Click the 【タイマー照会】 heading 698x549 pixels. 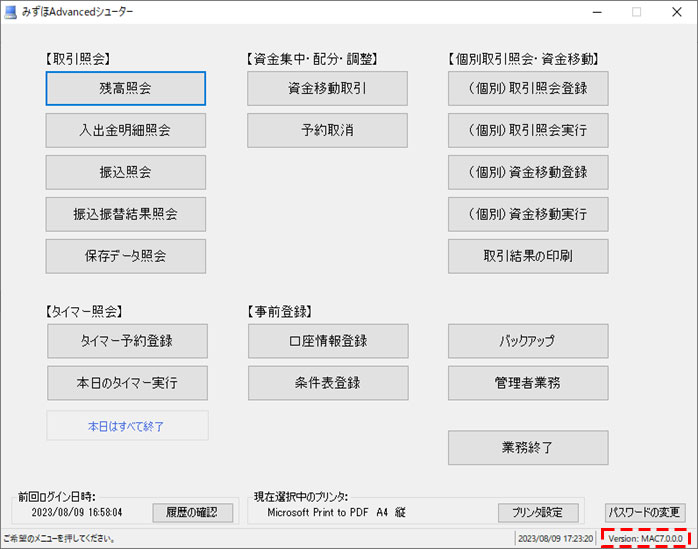[x=84, y=311]
